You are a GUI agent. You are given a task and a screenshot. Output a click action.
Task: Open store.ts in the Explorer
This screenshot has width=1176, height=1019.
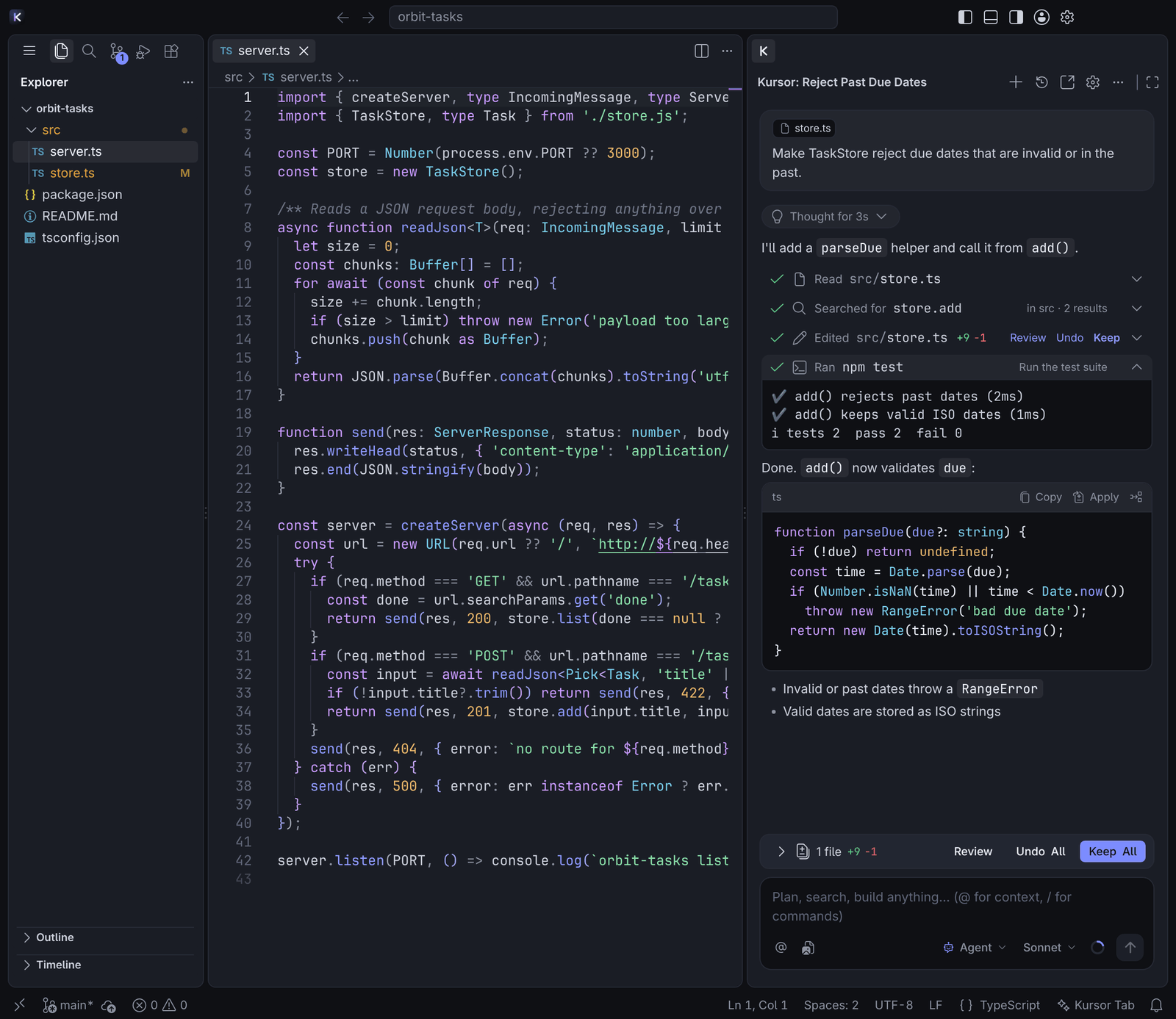coord(106,173)
